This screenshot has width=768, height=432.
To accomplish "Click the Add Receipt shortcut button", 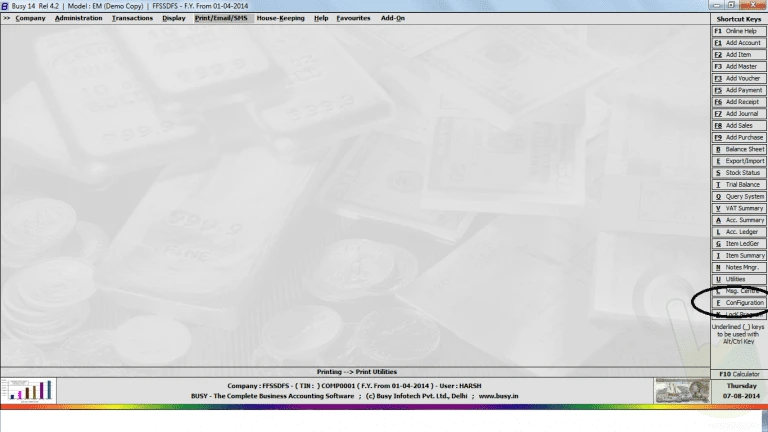I will tap(739, 102).
